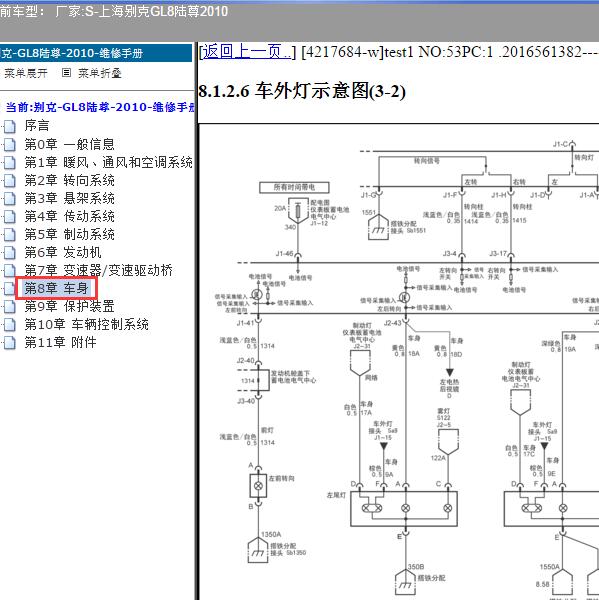599x600 pixels.
Task: Click the 当前:别克-GL8陆尊-2010 heading
Action: [x=100, y=107]
